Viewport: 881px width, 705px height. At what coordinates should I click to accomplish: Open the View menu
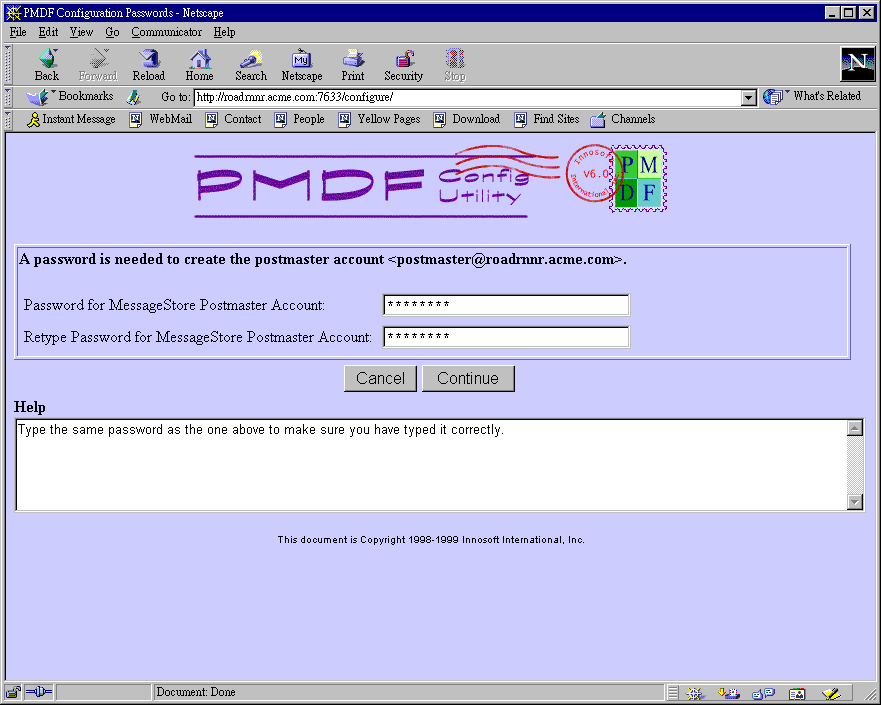click(81, 32)
